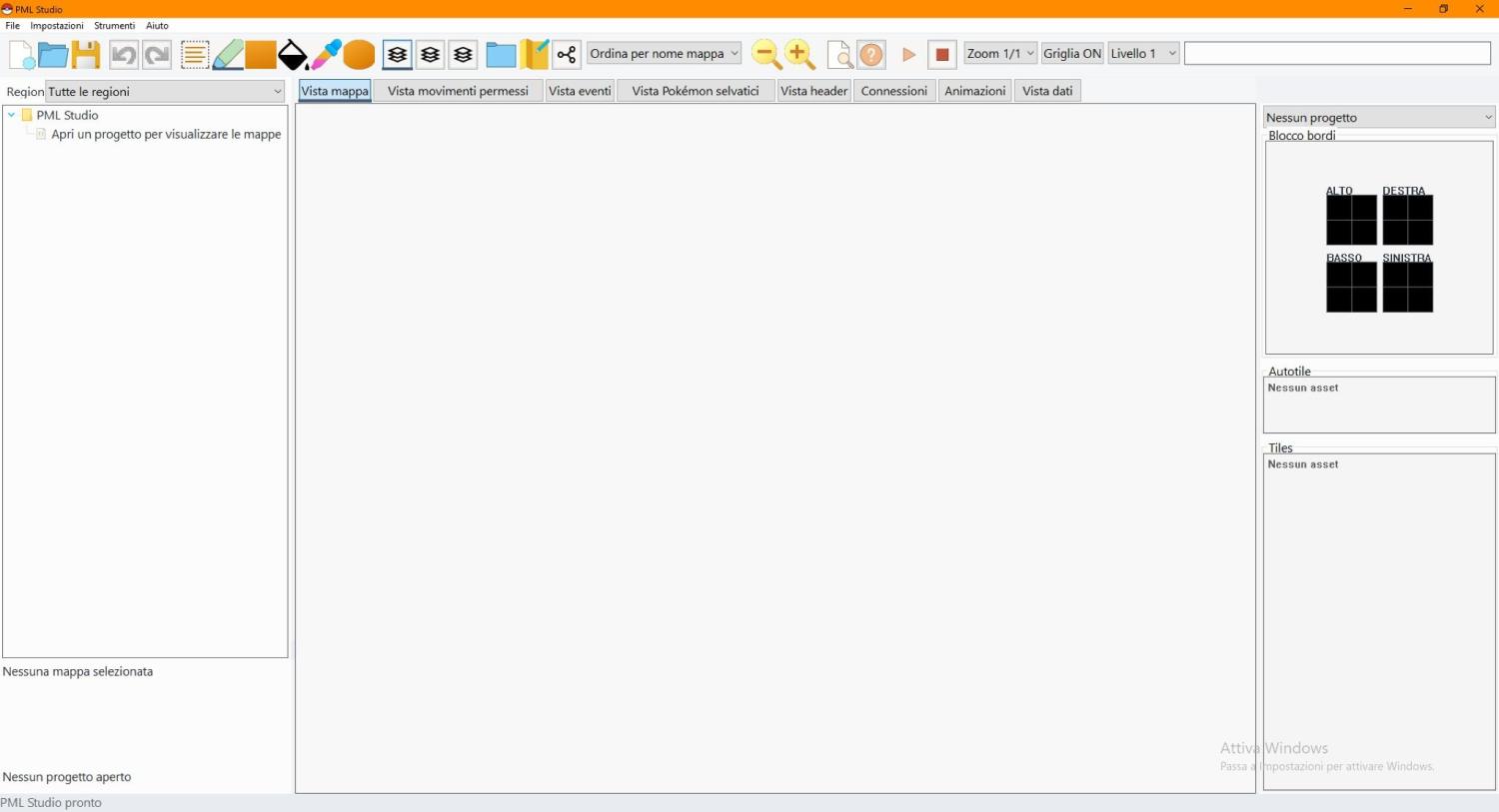Select the SINISTRA border block
Image resolution: width=1499 pixels, height=812 pixels.
(1408, 288)
